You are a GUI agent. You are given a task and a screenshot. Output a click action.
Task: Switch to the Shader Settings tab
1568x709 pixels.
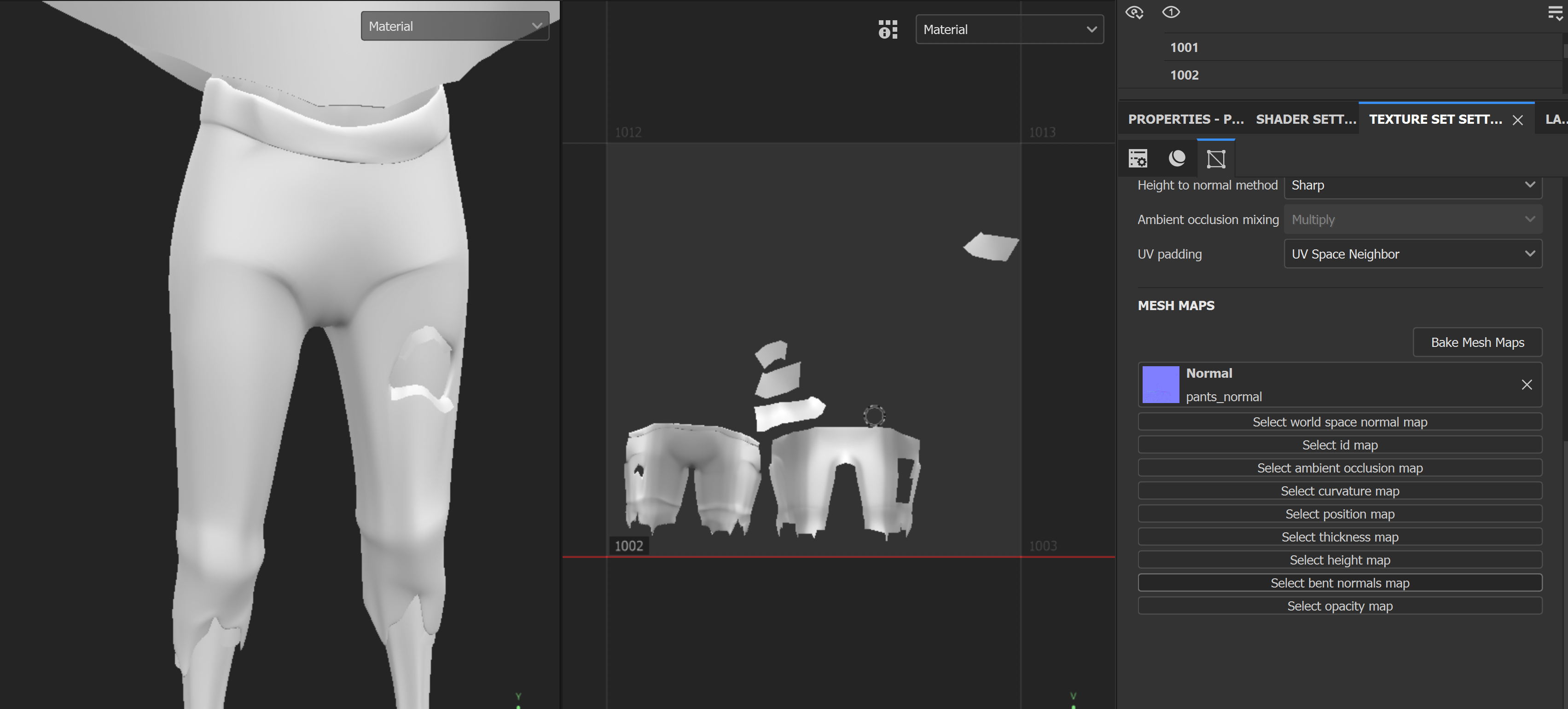click(x=1305, y=119)
